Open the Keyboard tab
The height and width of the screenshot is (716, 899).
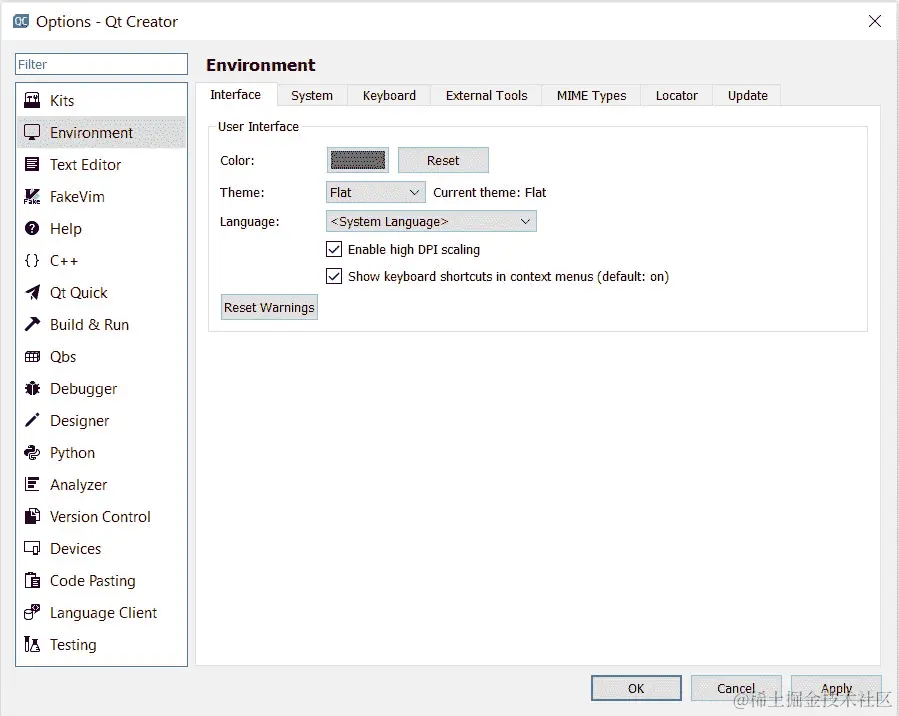[x=389, y=96]
